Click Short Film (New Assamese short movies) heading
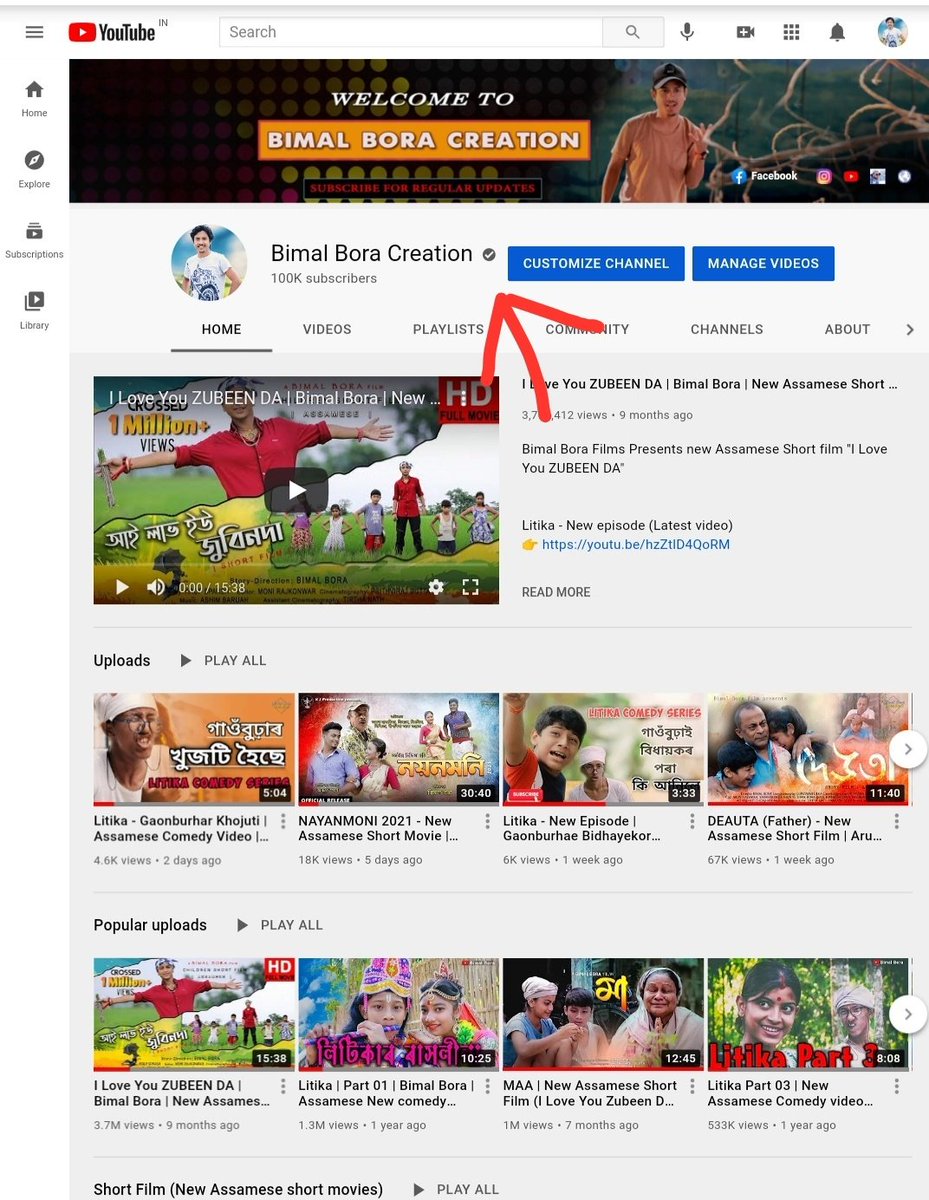Screen dimensions: 929x1200 coord(238,1190)
